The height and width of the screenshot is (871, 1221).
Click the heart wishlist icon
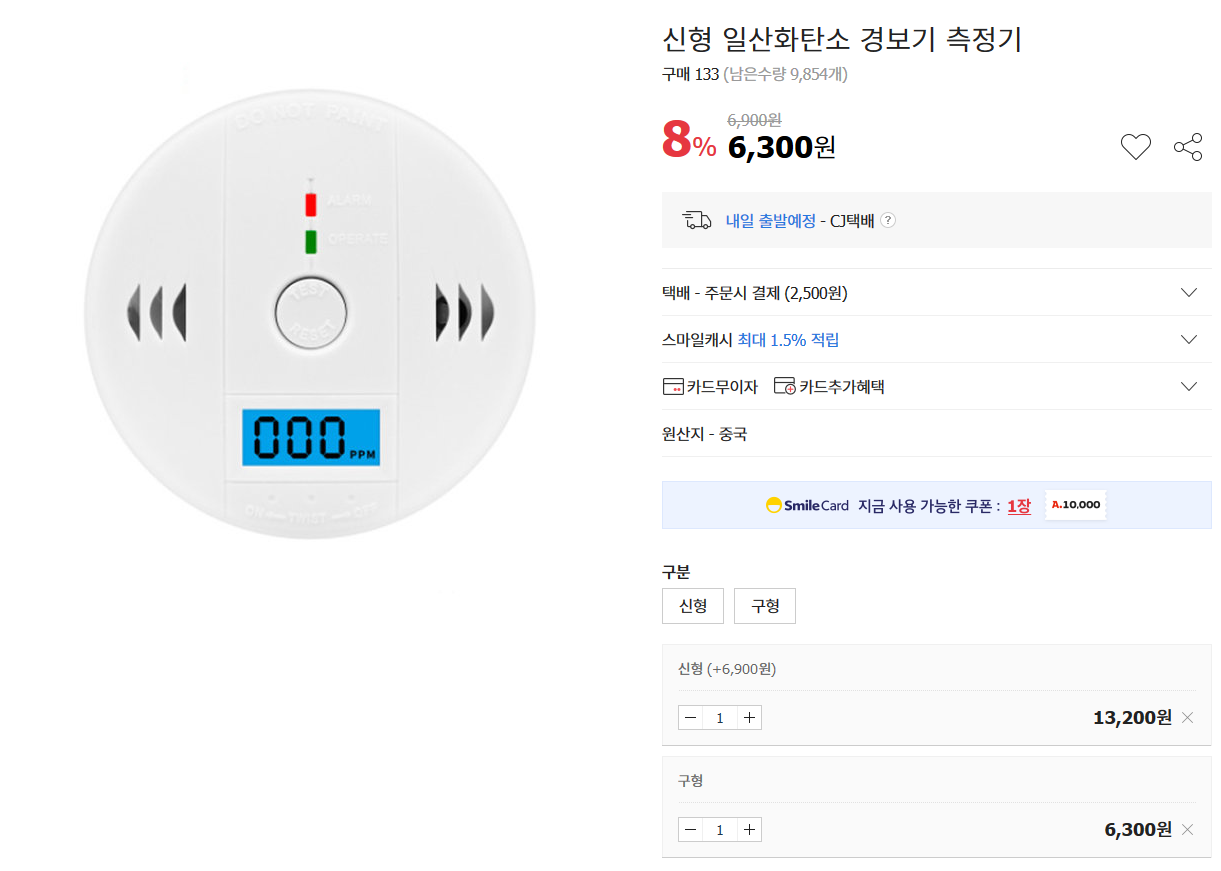click(x=1135, y=147)
